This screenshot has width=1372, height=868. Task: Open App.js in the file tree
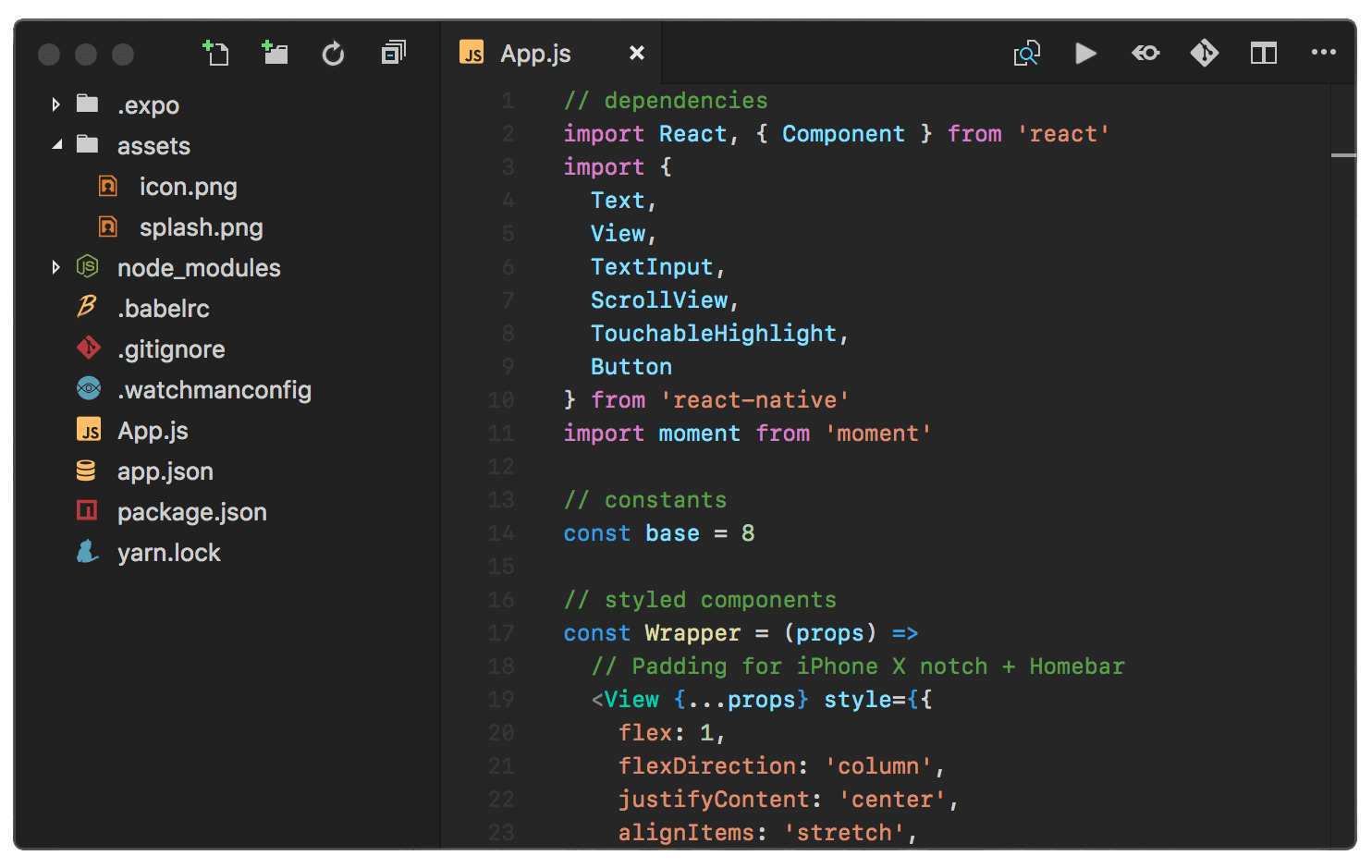[x=153, y=431]
